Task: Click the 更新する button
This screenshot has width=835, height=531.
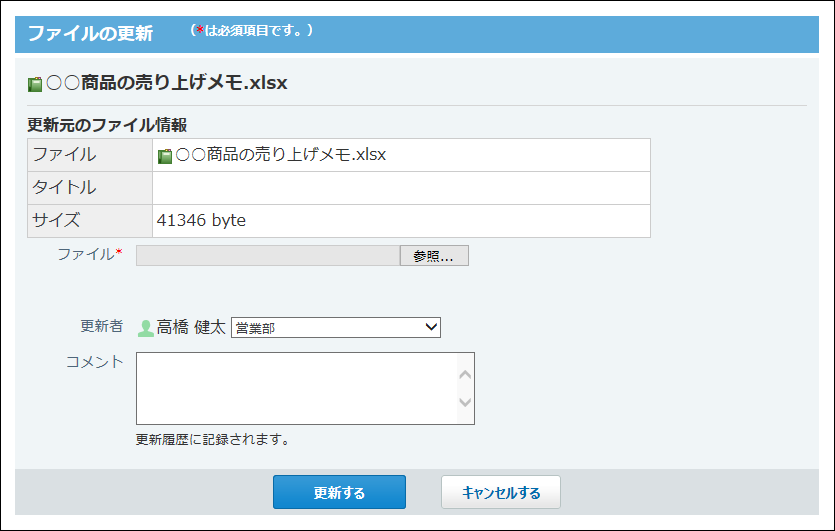Action: [x=339, y=492]
